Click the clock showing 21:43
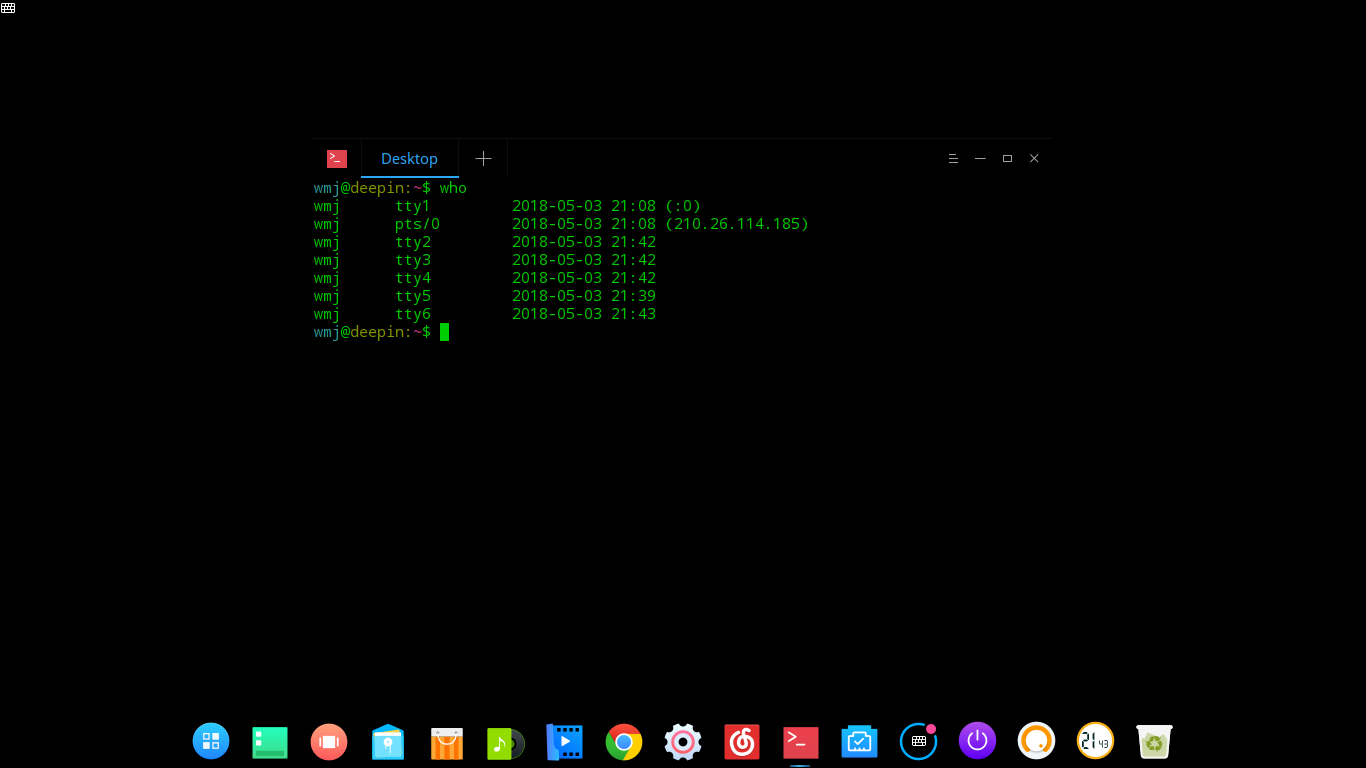The height and width of the screenshot is (768, 1366). tap(1095, 742)
